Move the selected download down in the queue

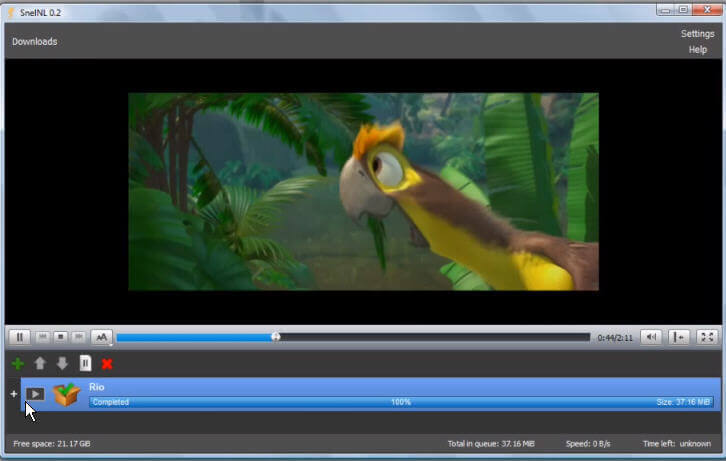[62, 363]
